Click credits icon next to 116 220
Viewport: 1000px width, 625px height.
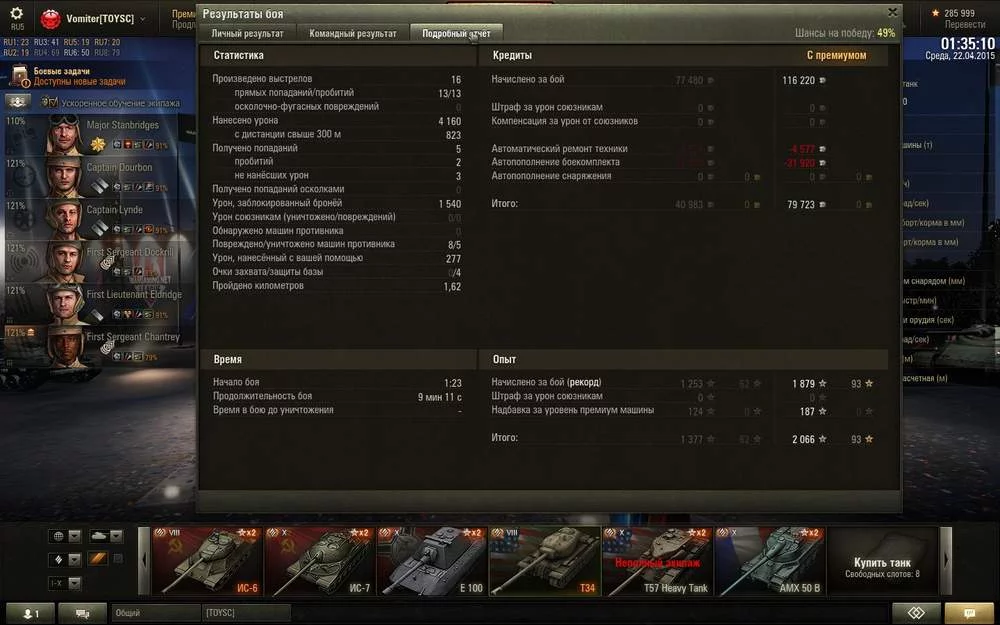pyautogui.click(x=823, y=80)
